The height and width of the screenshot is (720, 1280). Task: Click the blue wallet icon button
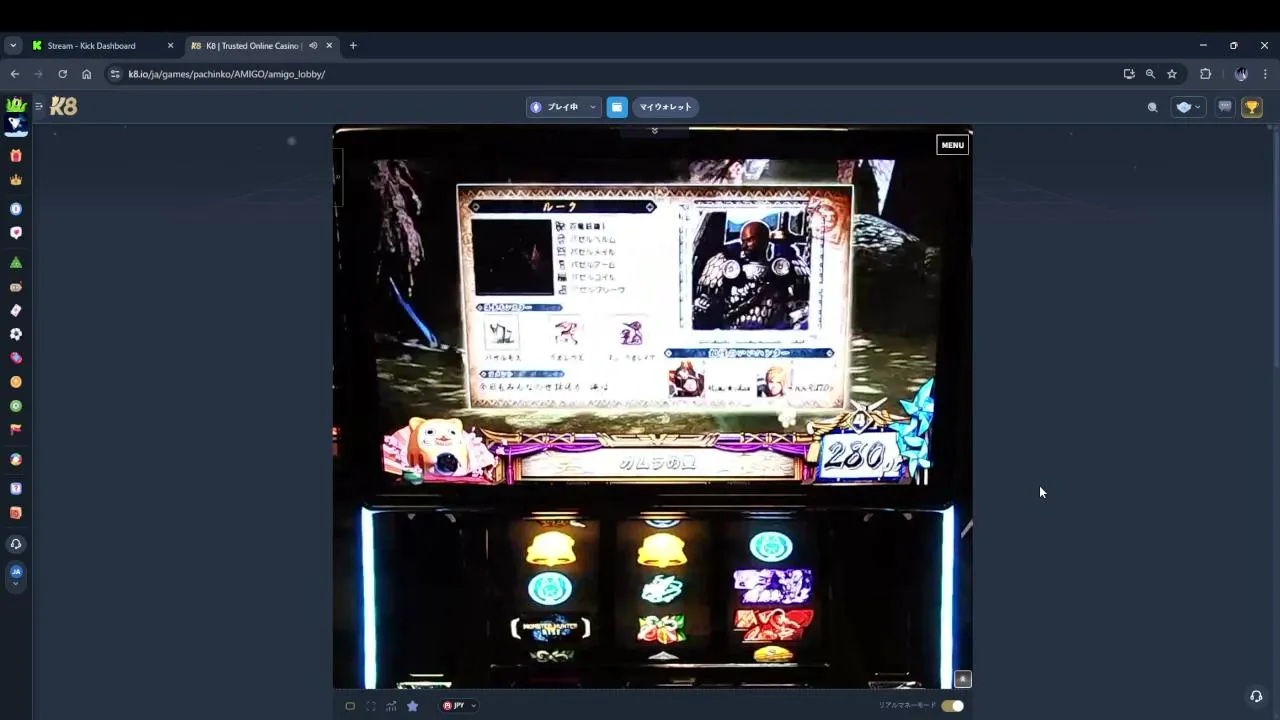[x=617, y=107]
